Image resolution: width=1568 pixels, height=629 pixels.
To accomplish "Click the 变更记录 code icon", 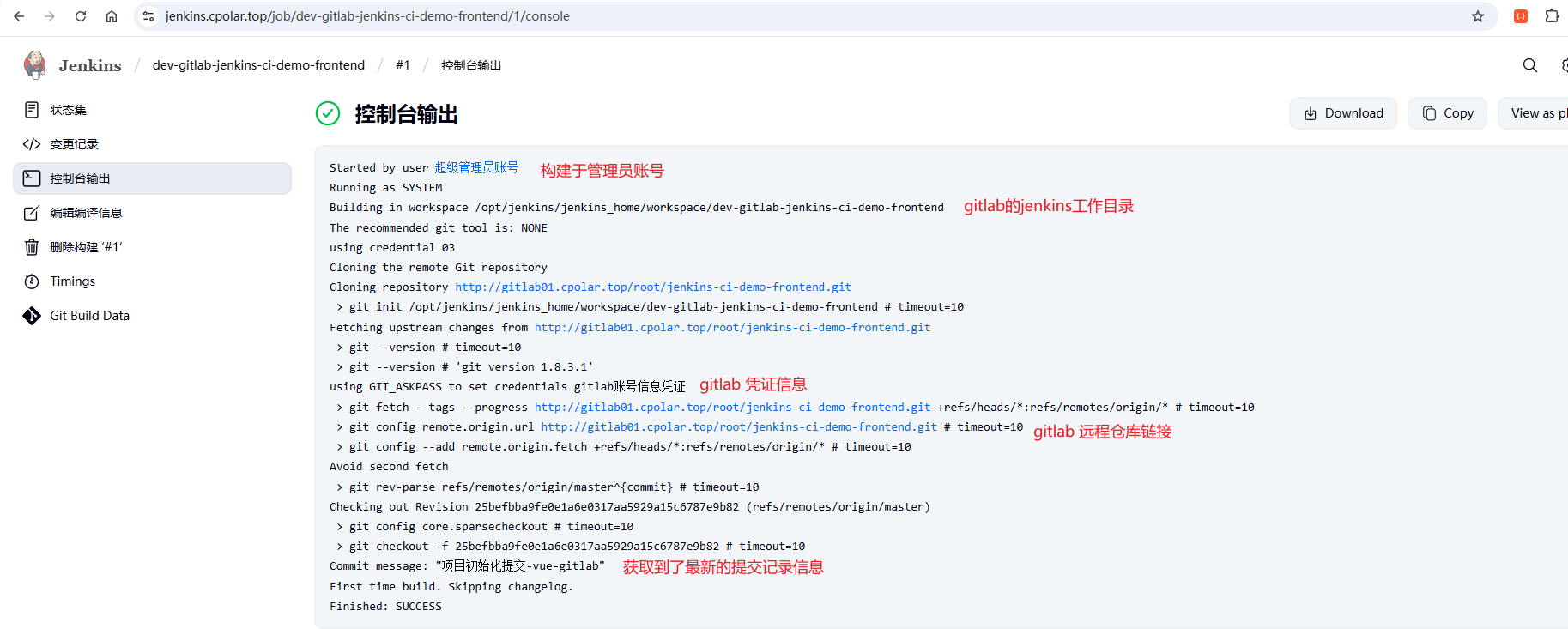I will (32, 144).
